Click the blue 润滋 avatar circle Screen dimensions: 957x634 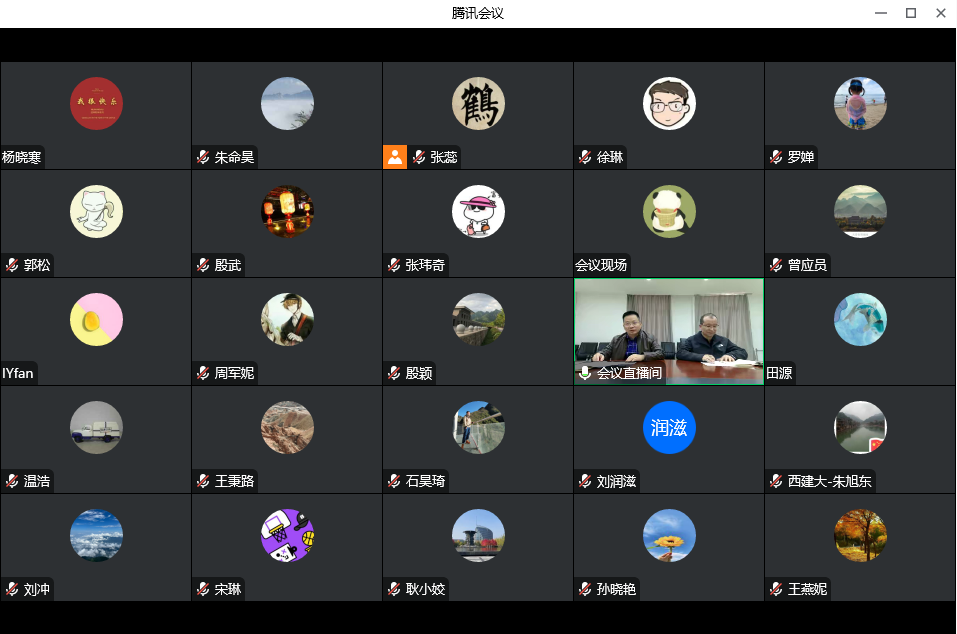tap(669, 428)
